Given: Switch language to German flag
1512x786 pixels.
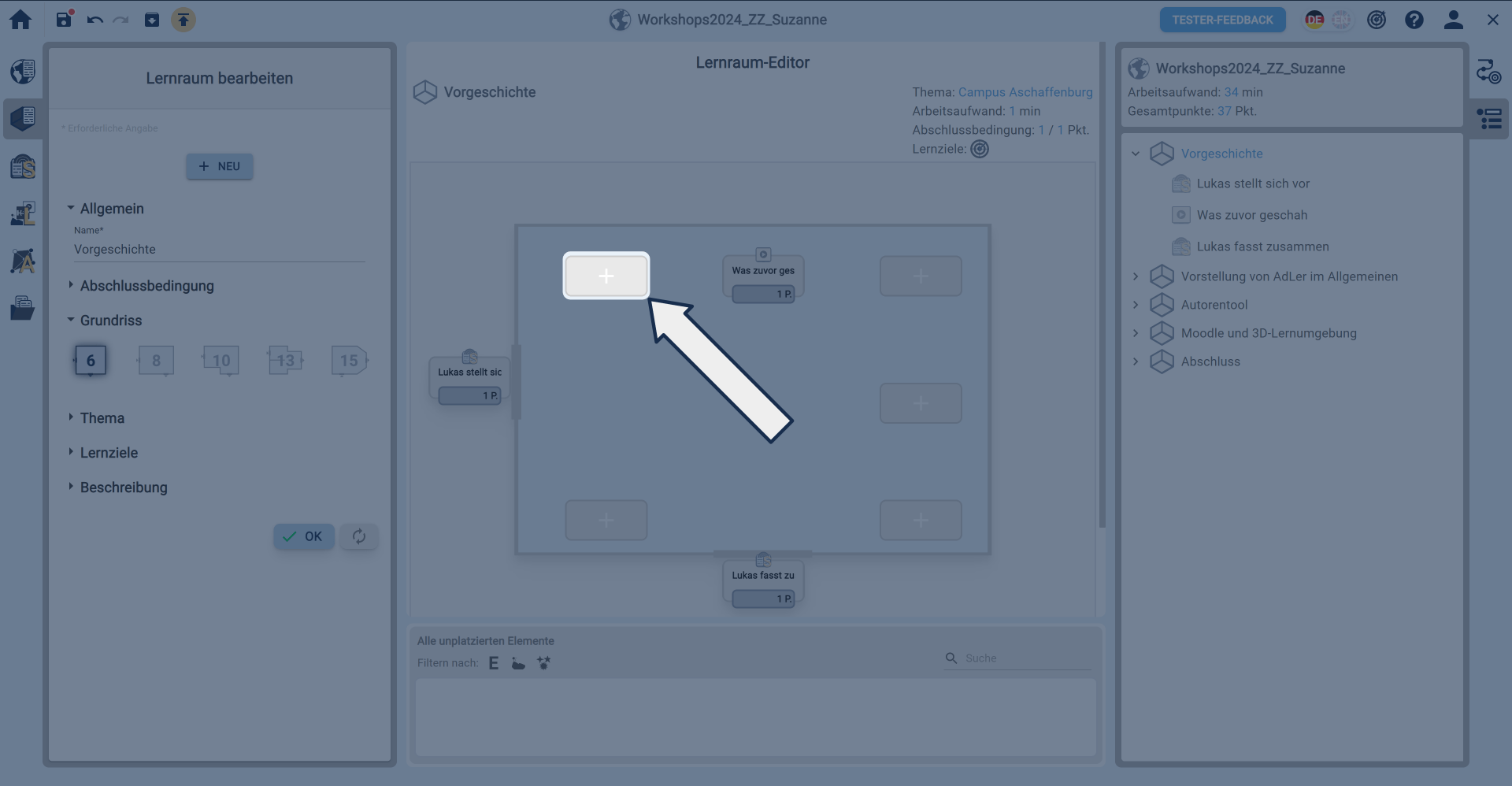Looking at the screenshot, I should point(1314,20).
